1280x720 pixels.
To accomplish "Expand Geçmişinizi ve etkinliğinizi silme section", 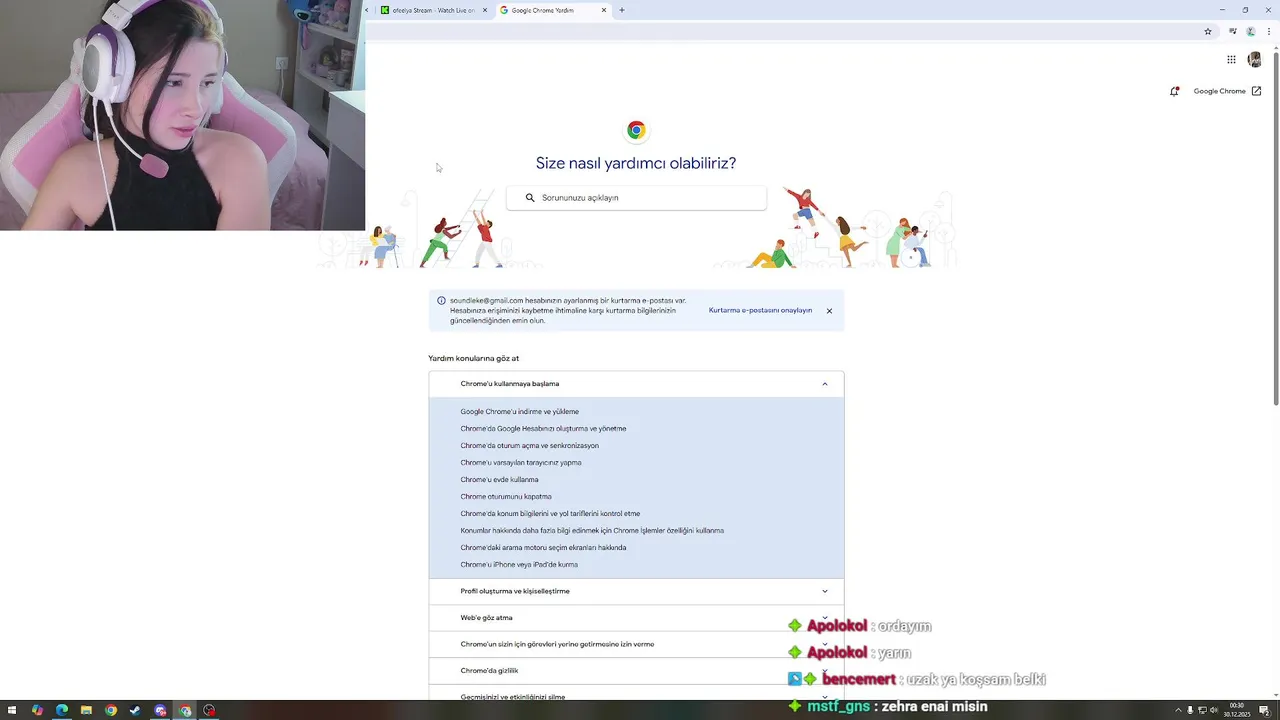I will (636, 694).
